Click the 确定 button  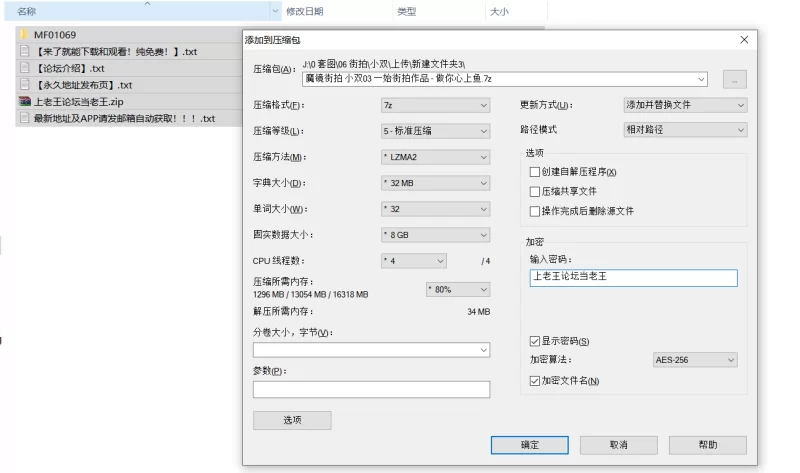click(530, 444)
